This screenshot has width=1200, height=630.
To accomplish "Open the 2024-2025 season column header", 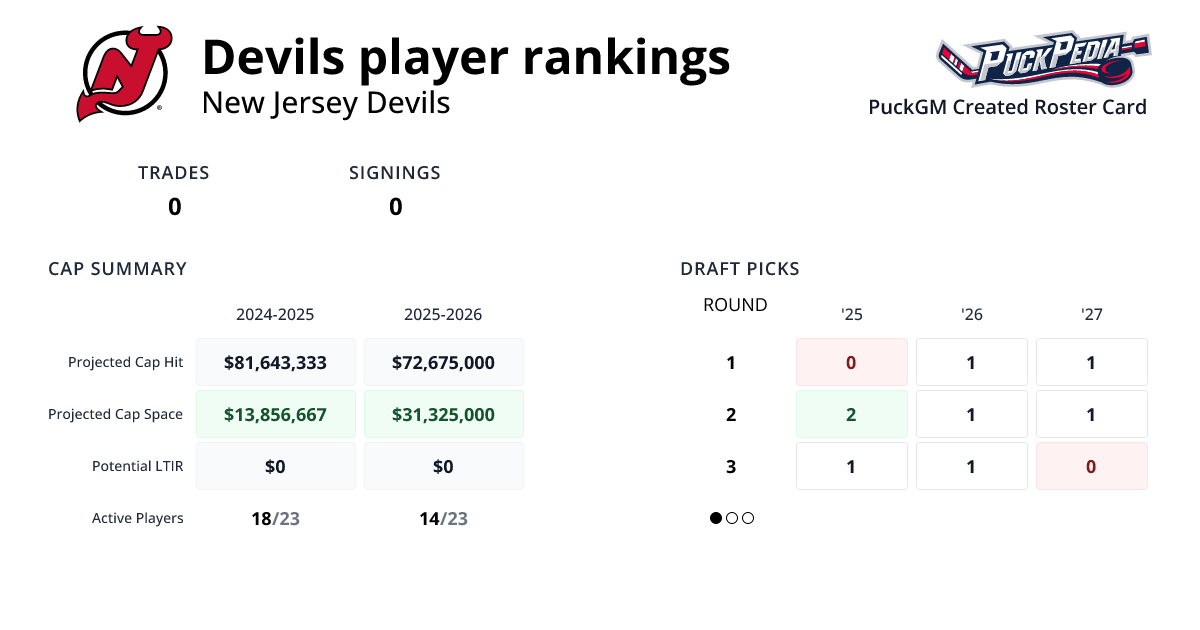I will click(x=275, y=314).
